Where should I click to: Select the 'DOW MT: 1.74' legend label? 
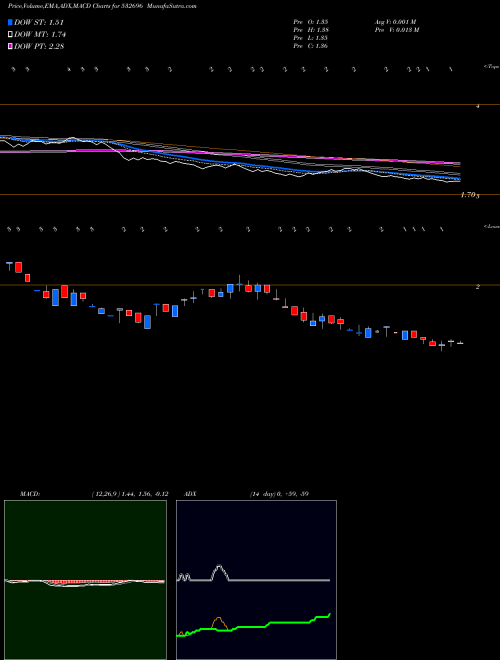(x=40, y=35)
